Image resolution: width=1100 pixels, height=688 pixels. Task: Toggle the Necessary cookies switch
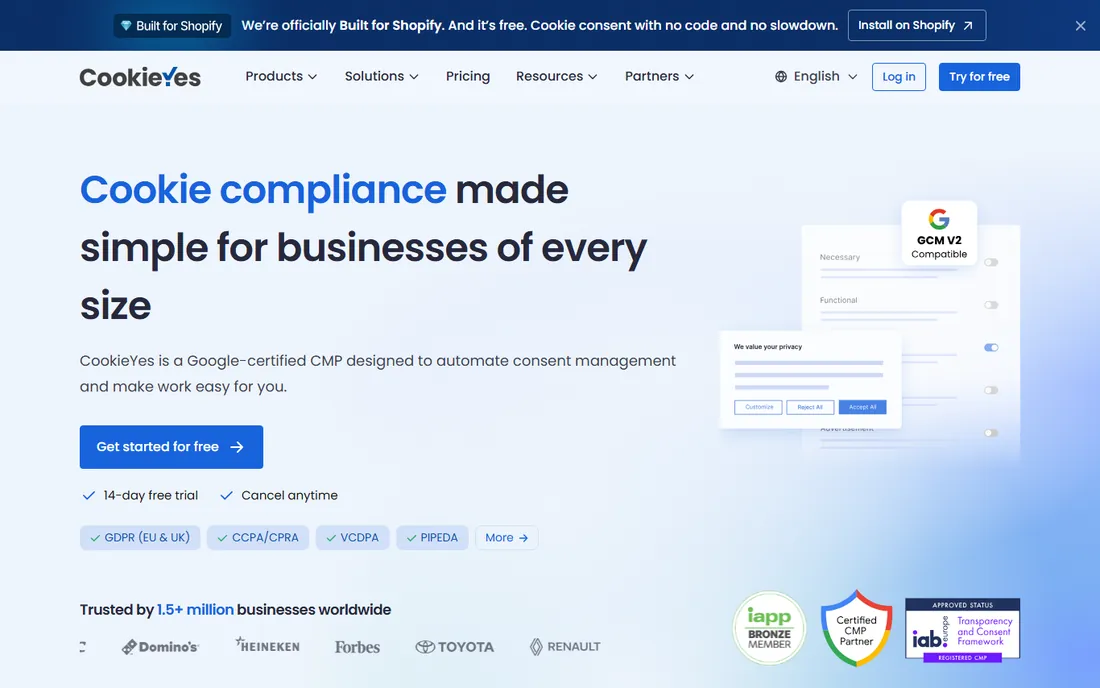(x=991, y=262)
